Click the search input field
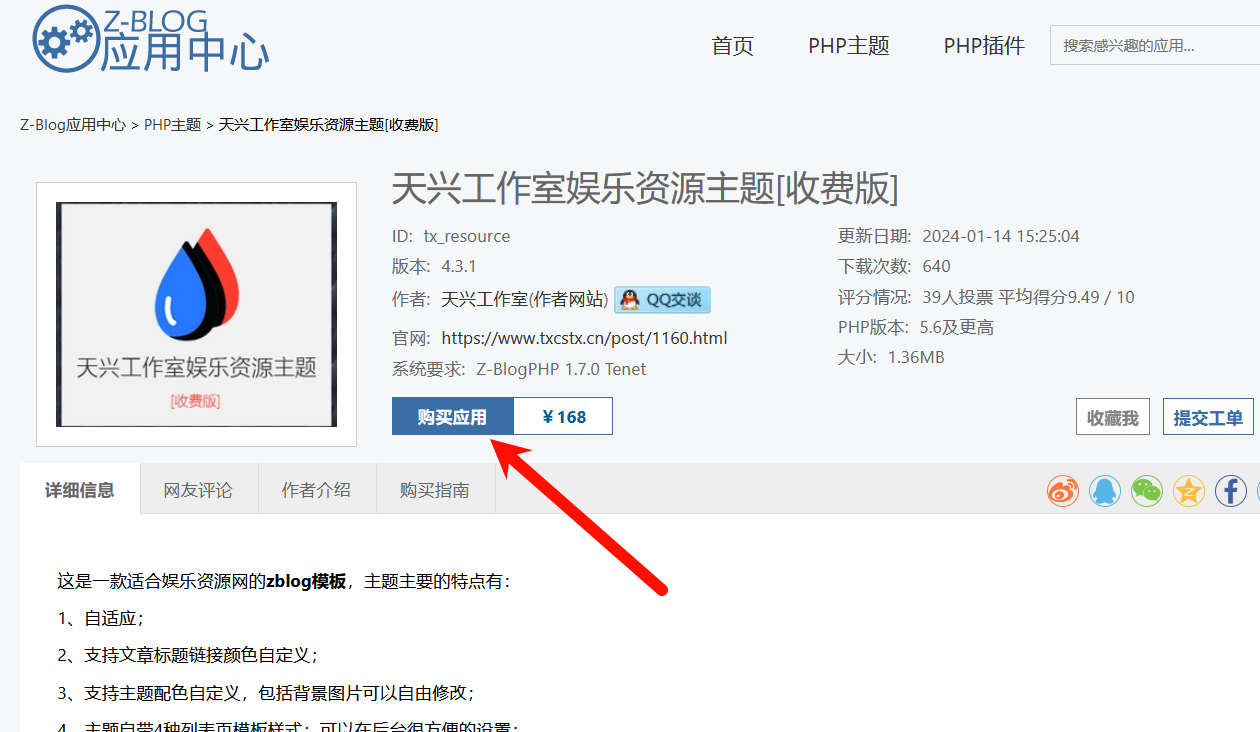The width and height of the screenshot is (1260, 732). pyautogui.click(x=1155, y=44)
